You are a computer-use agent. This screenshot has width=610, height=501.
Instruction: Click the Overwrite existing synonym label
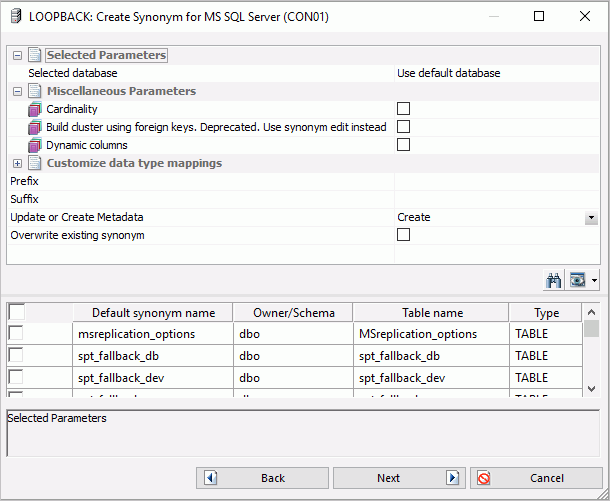(x=77, y=235)
